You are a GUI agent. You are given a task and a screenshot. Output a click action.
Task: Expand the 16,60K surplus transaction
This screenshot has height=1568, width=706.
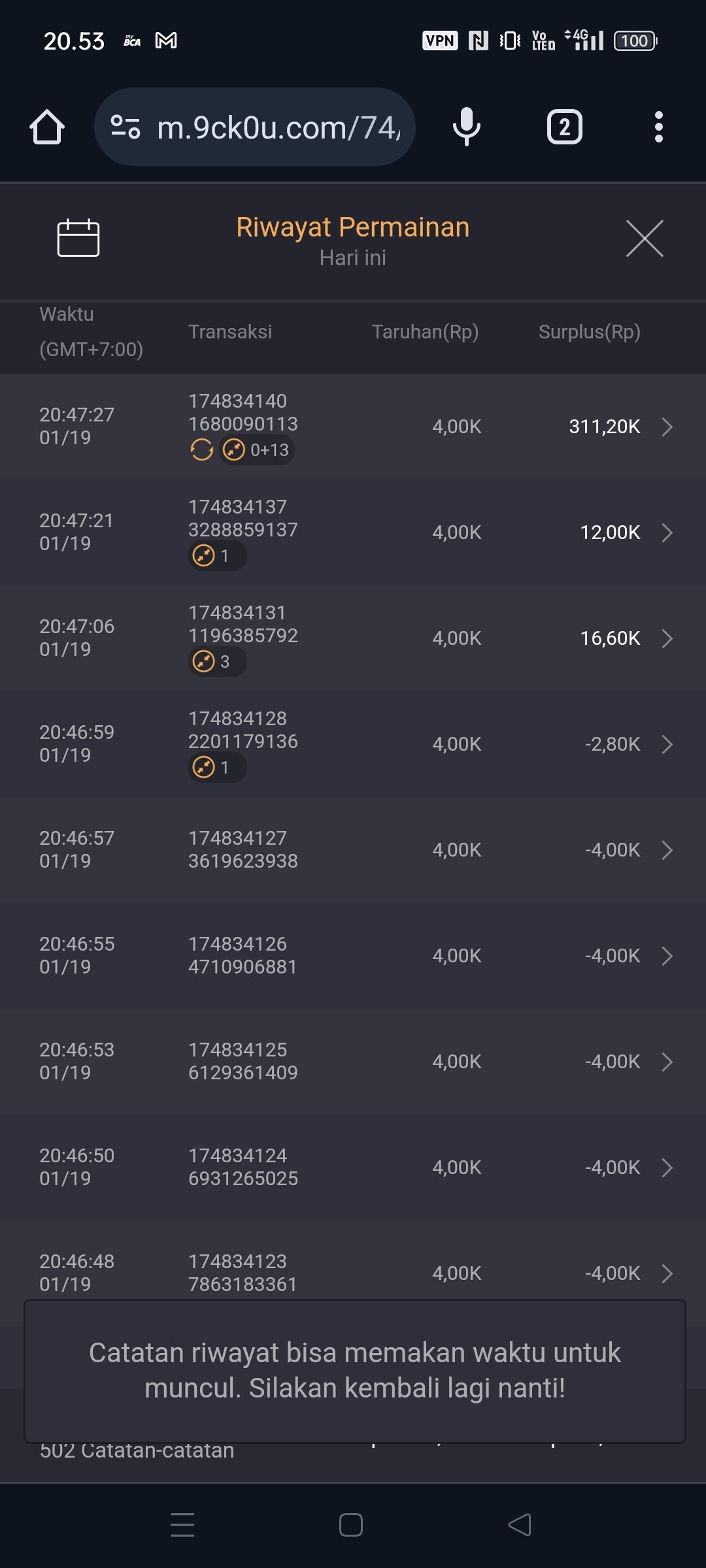667,638
